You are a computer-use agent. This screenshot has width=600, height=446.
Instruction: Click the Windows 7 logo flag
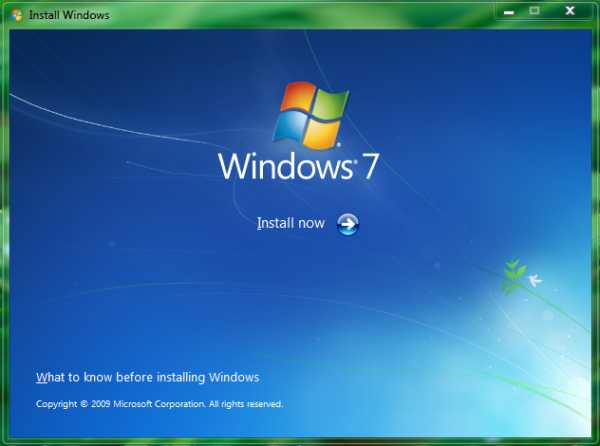[x=310, y=115]
